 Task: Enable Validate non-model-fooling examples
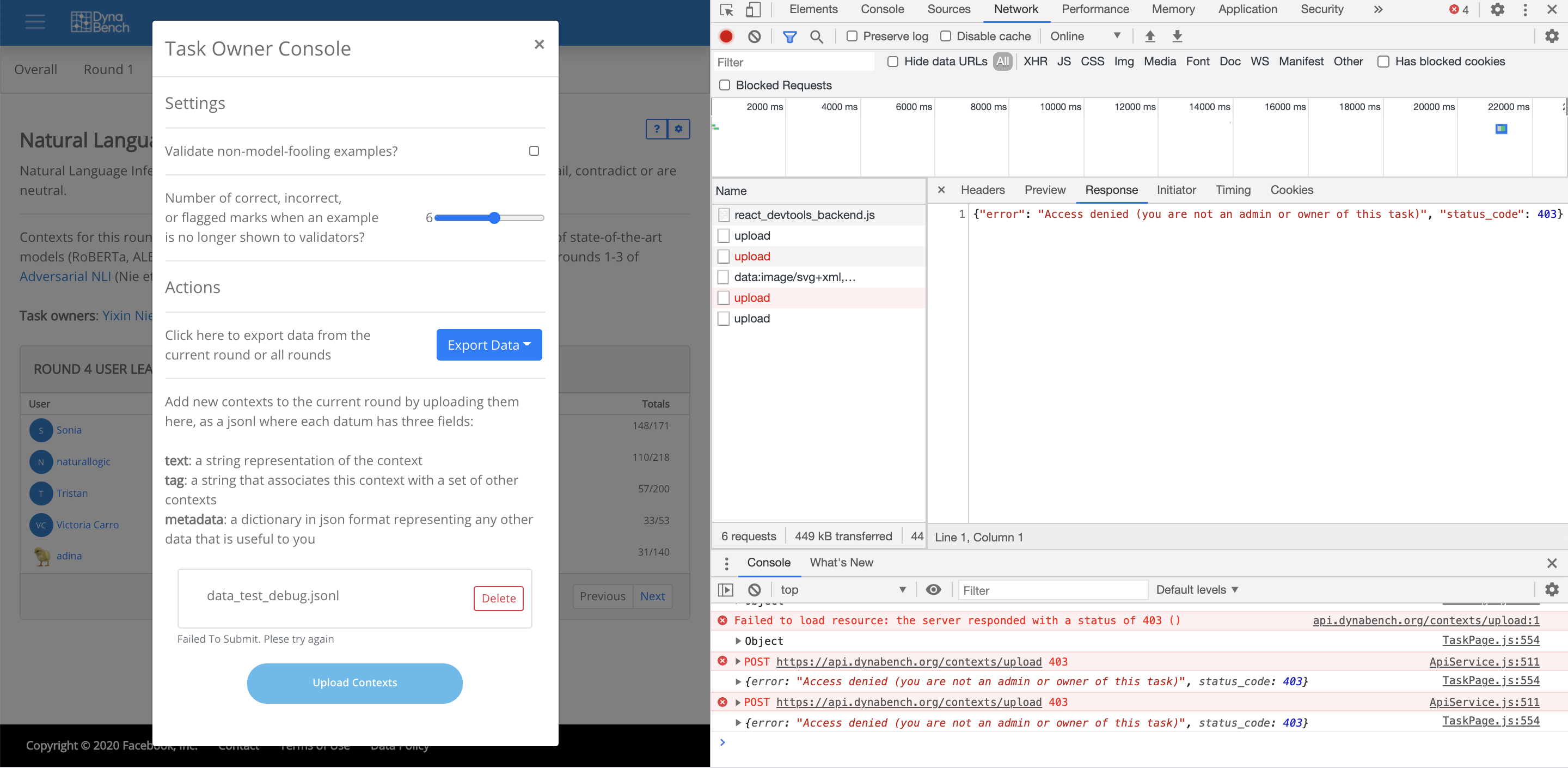click(534, 151)
